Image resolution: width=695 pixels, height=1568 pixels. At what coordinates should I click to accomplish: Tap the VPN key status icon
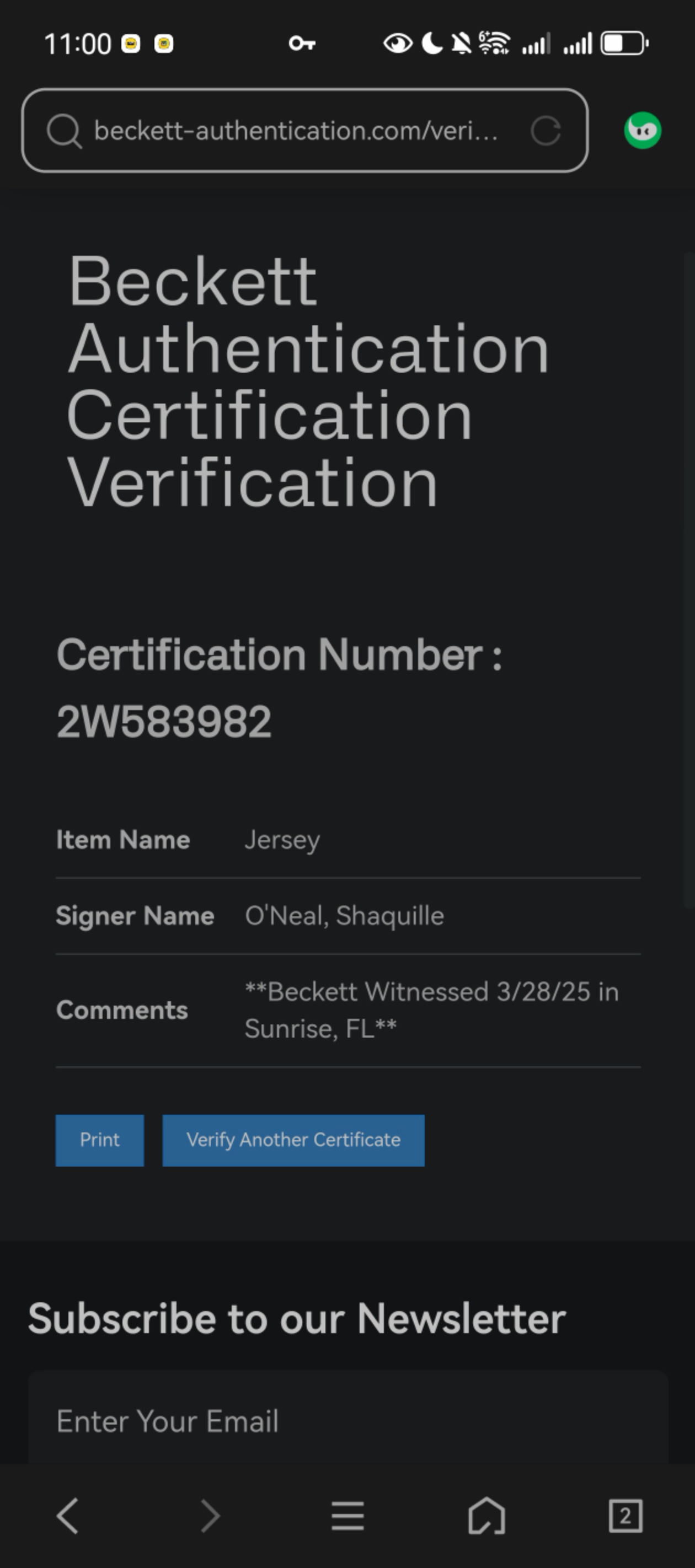coord(302,43)
